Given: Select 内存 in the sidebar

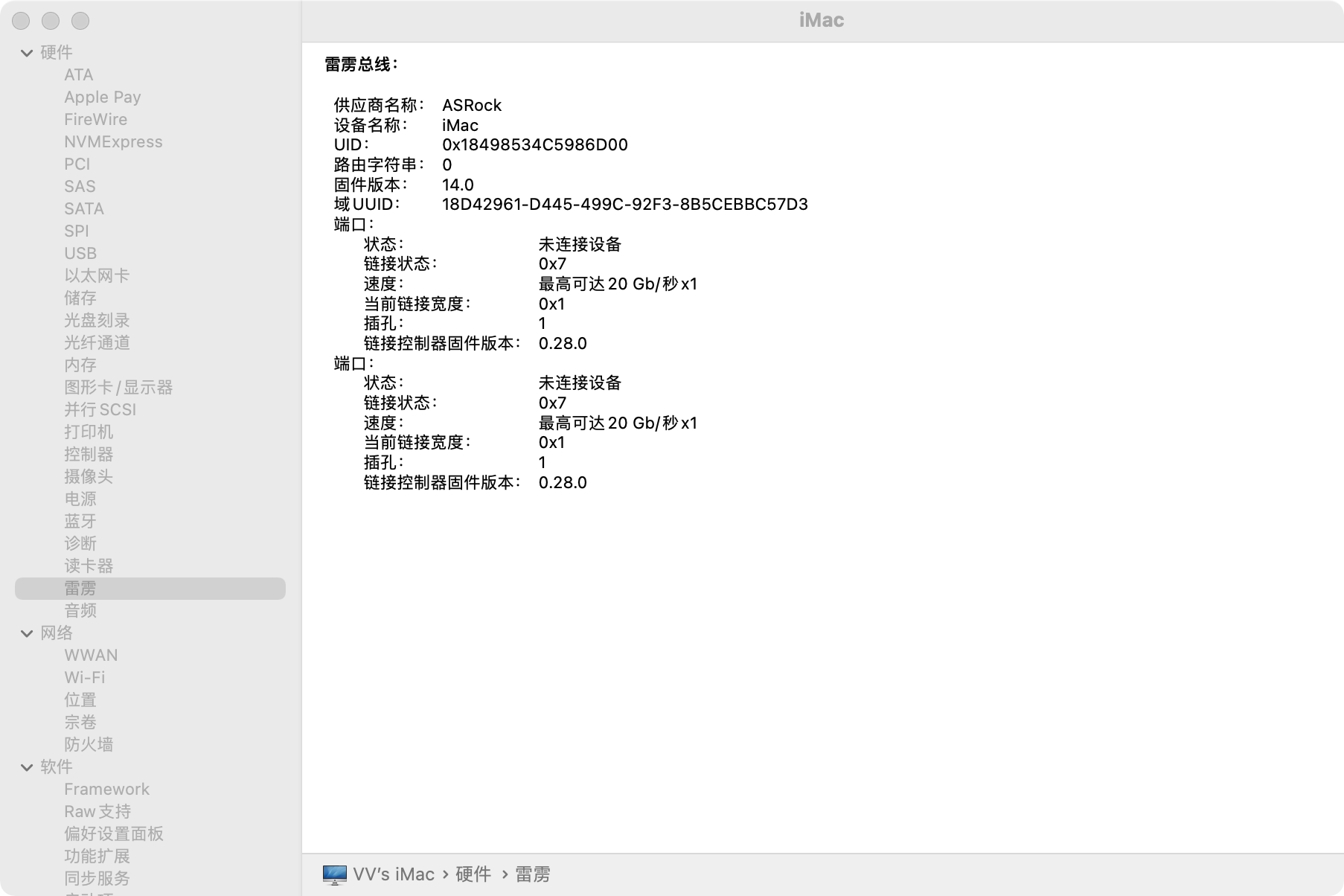Looking at the screenshot, I should (x=80, y=365).
